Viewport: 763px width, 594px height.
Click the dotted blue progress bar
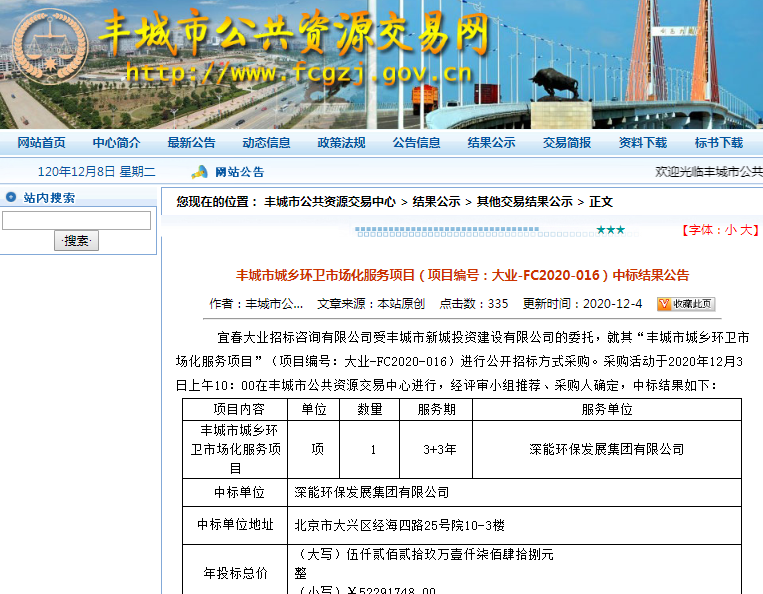[470, 231]
